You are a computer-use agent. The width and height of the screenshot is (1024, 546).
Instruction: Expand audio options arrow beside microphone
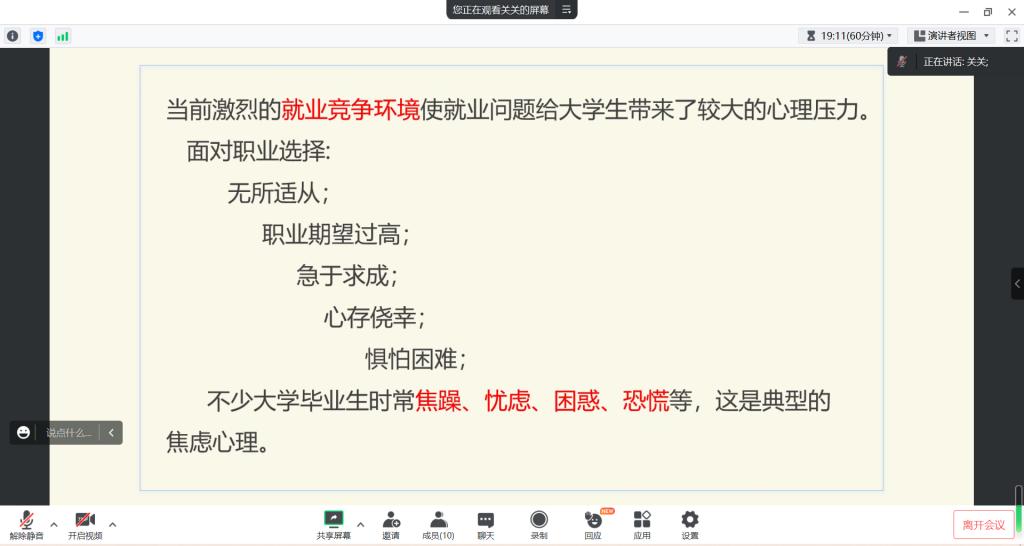click(x=54, y=524)
